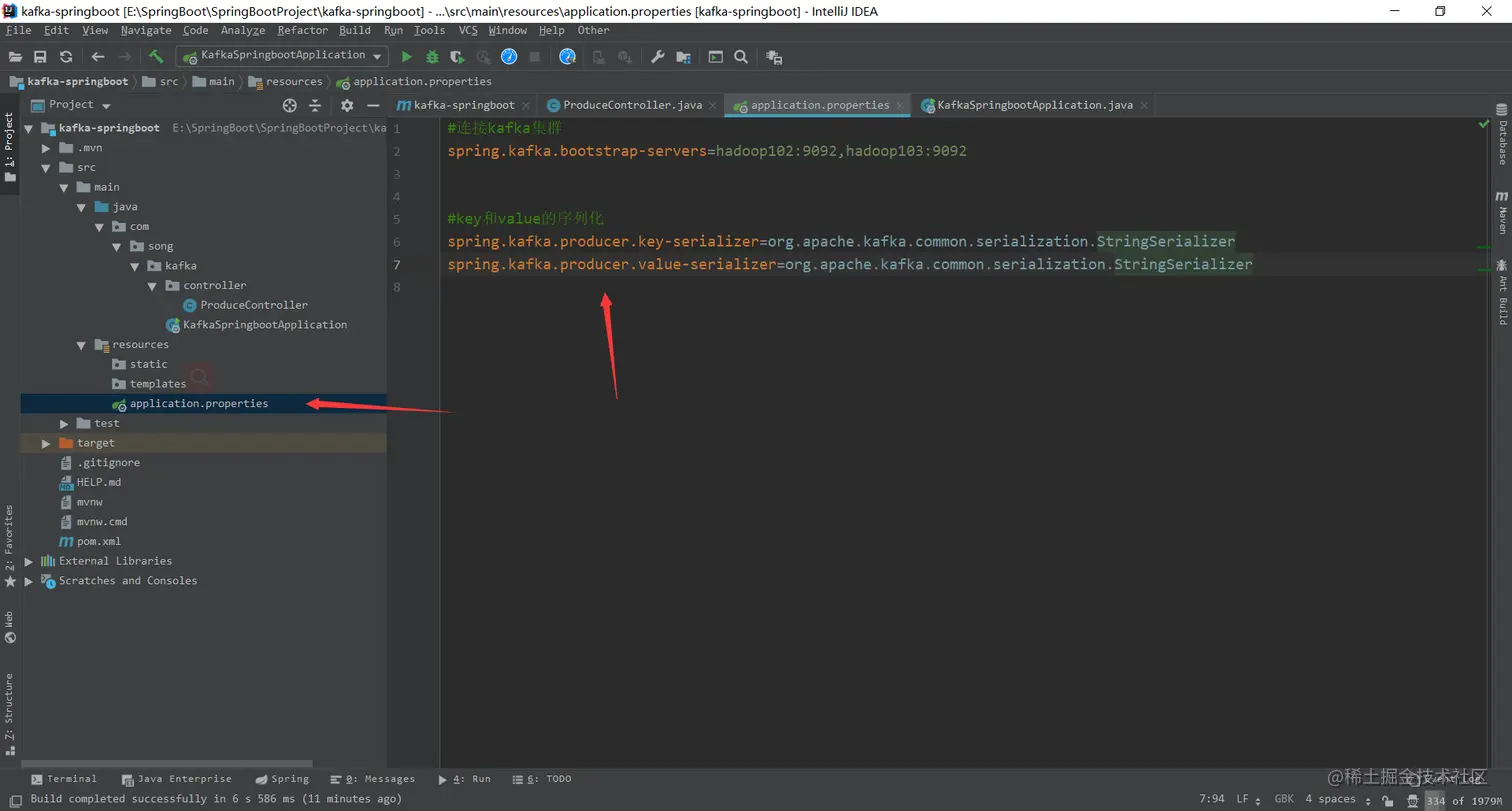Toggle the Web tool window button
The height and width of the screenshot is (811, 1512).
10,627
